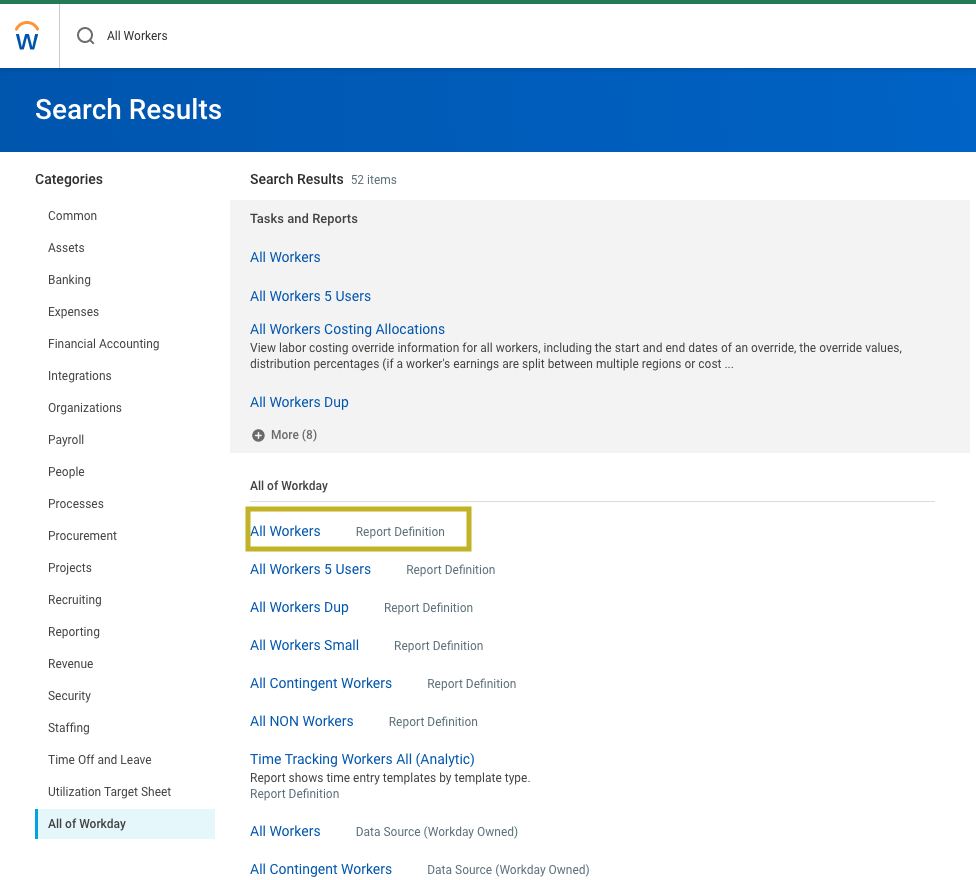
Task: Open the highlighted All Workers Report Definition
Action: point(285,531)
